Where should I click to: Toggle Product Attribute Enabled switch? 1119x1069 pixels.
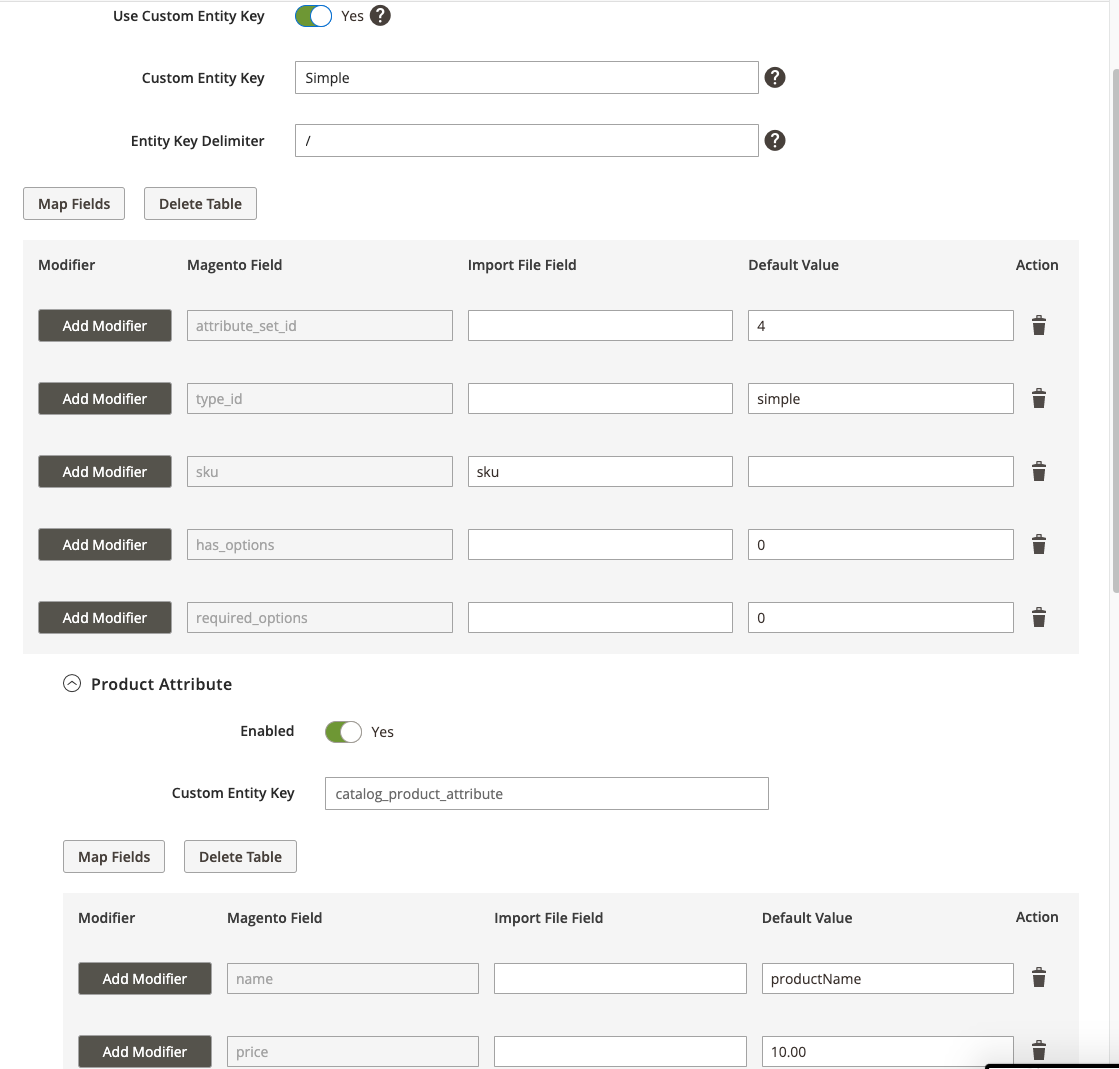coord(343,731)
